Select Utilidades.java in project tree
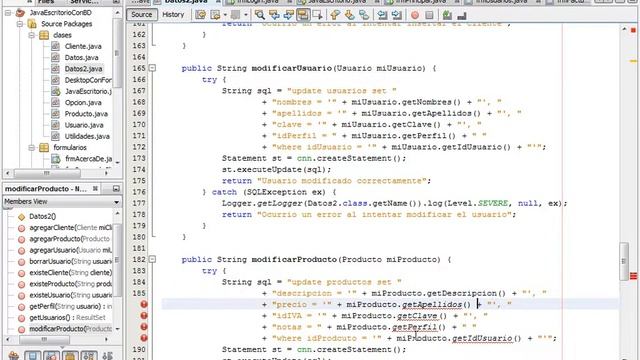 (x=87, y=136)
